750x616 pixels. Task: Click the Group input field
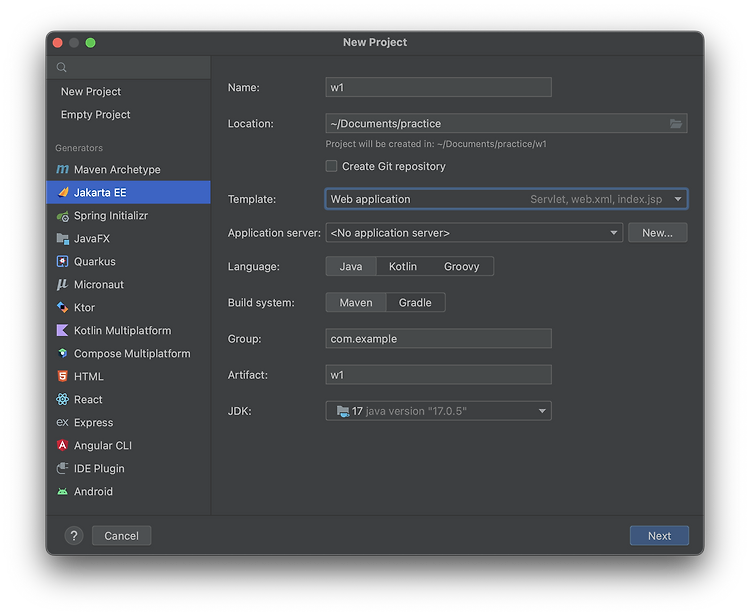click(439, 339)
